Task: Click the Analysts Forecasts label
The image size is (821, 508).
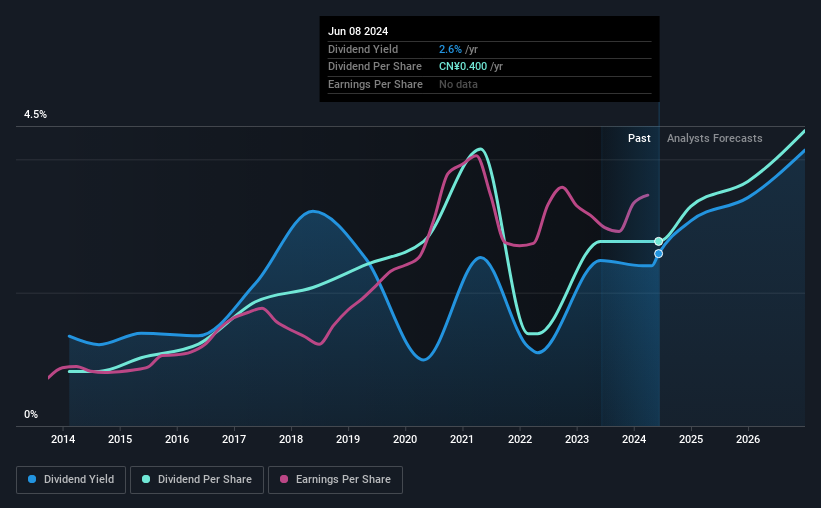Action: (715, 138)
